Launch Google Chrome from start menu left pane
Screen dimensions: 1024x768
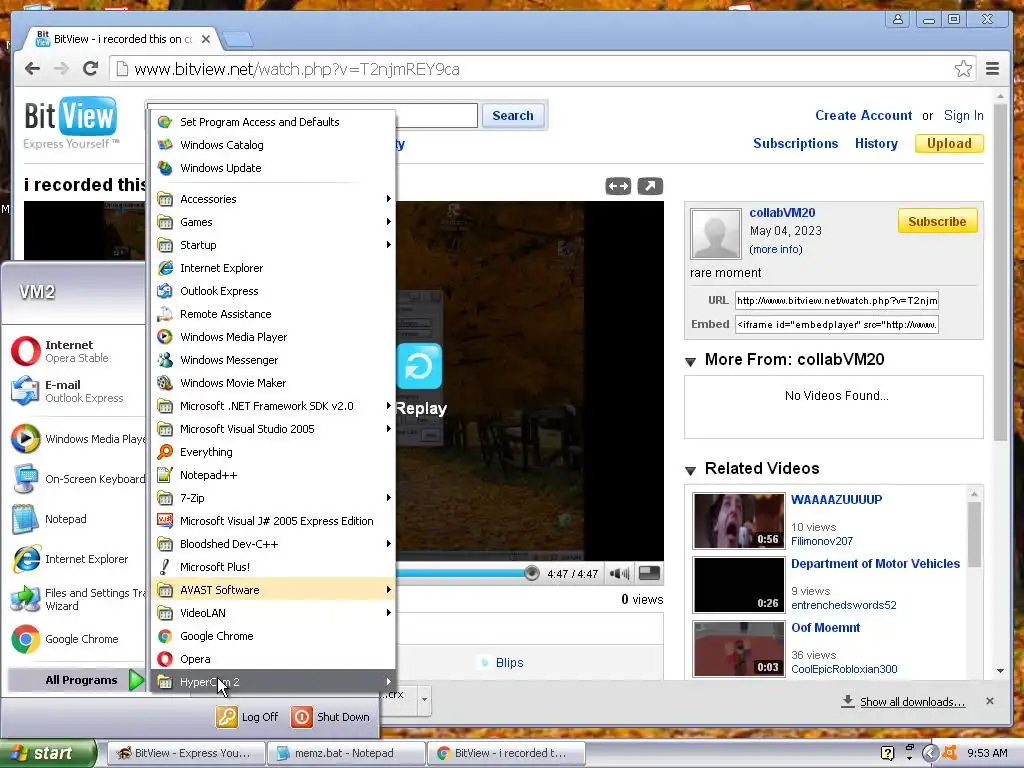coord(75,639)
